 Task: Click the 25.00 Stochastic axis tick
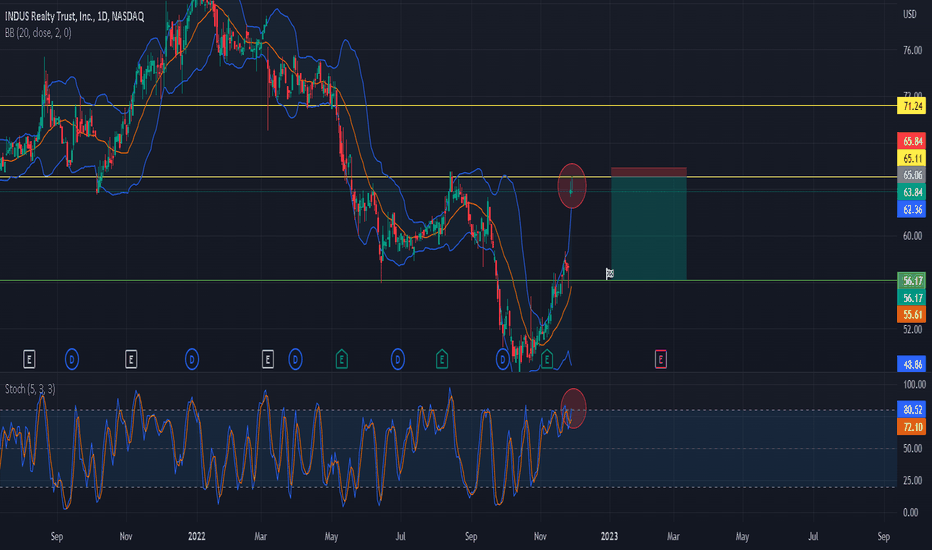click(912, 480)
